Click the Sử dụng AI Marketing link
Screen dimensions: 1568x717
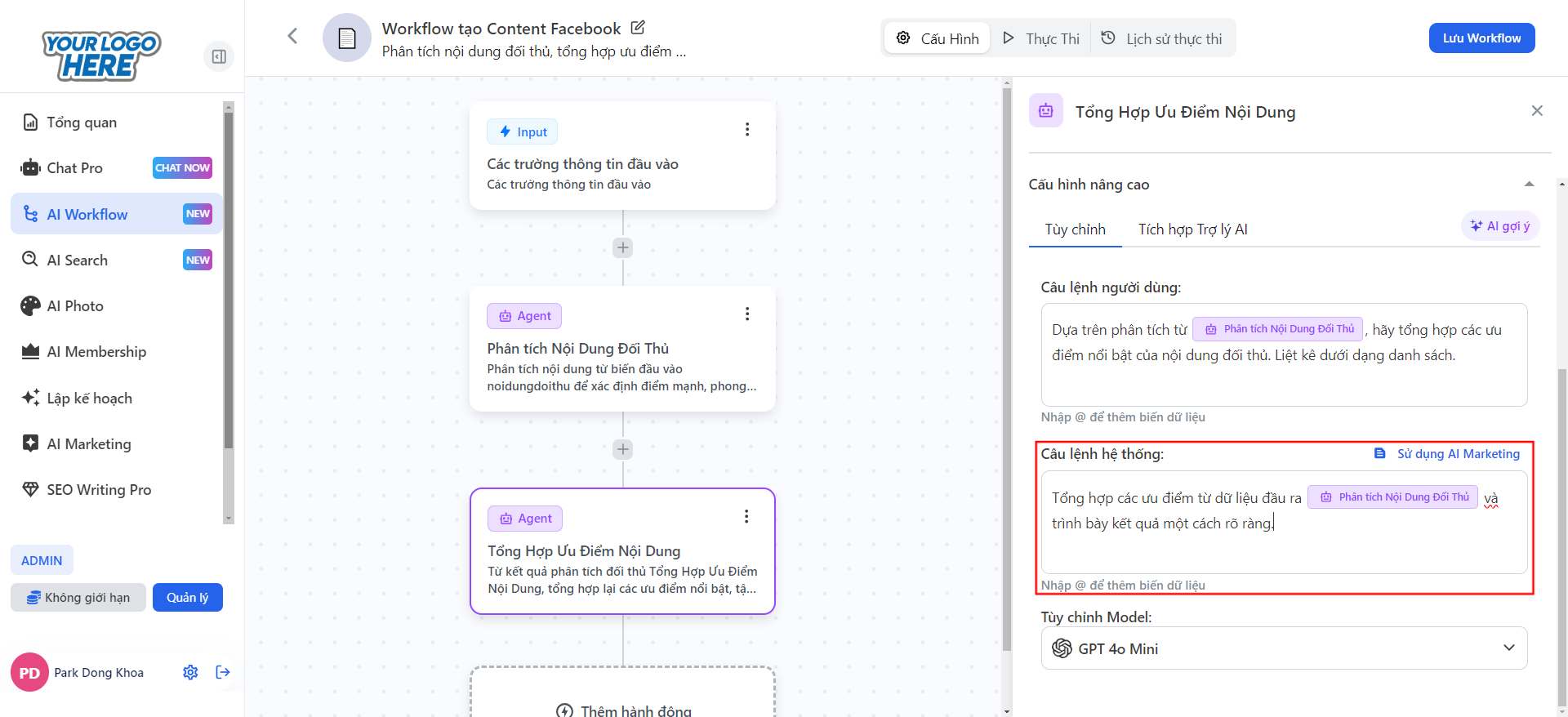click(1447, 454)
